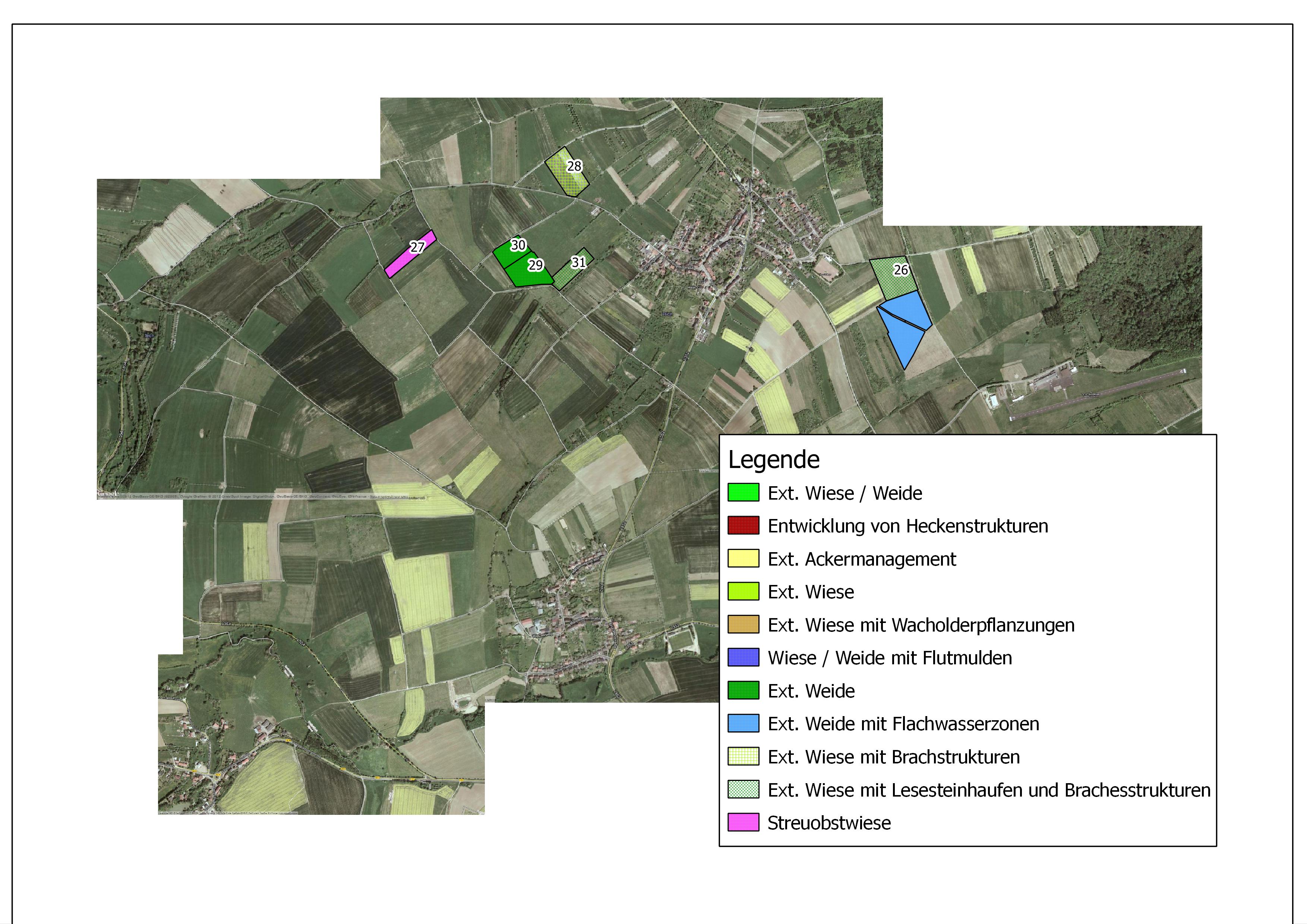Select the dark blue Flutmulden legend swatch
Viewport: 1307px width, 924px height.
pos(743,658)
